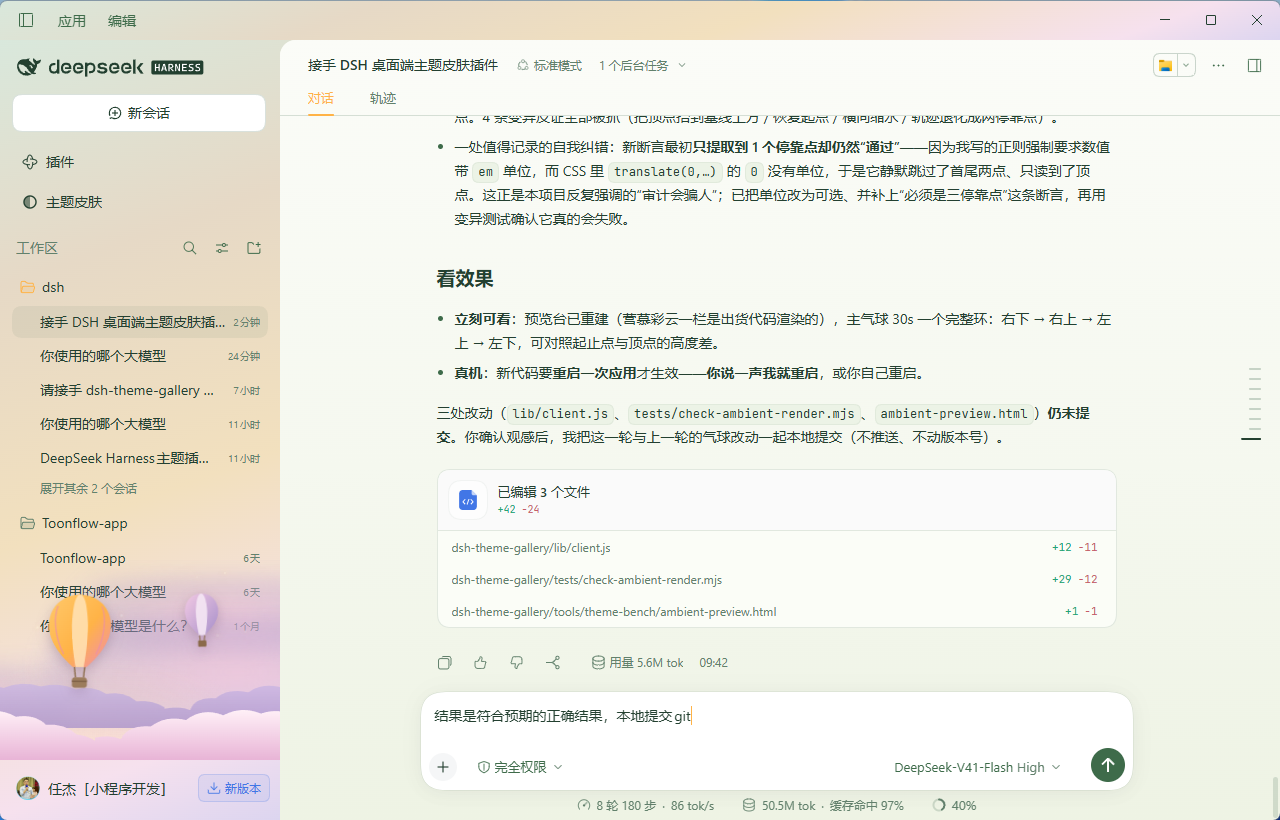Switch to the 对话 tab
This screenshot has height=820, width=1280.
click(320, 98)
